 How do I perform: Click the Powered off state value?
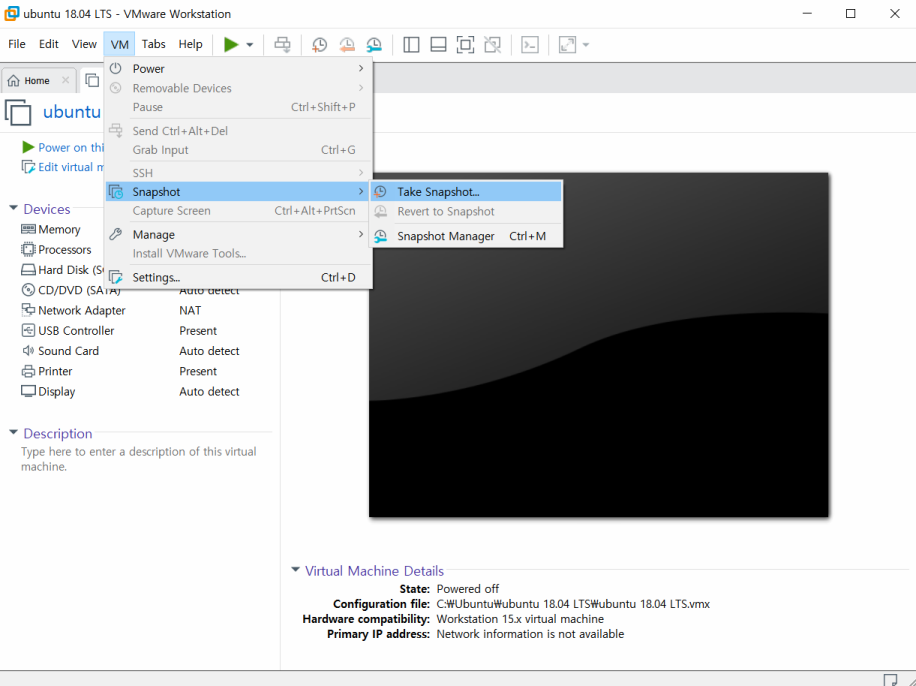(467, 588)
